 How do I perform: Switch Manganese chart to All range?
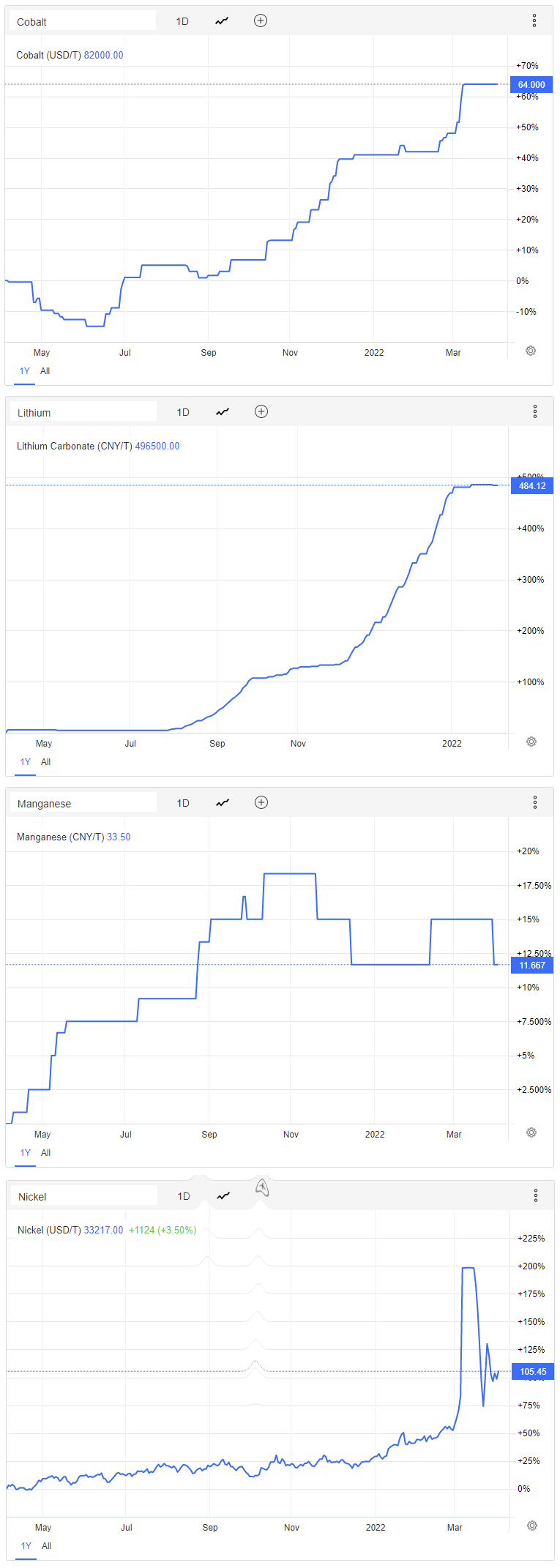pos(45,1153)
